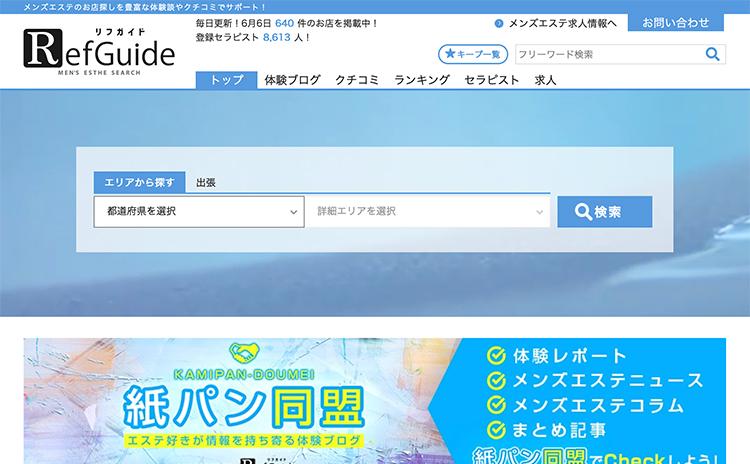Open the 求人 navigation item
Viewport: 750px width, 464px height.
(545, 80)
